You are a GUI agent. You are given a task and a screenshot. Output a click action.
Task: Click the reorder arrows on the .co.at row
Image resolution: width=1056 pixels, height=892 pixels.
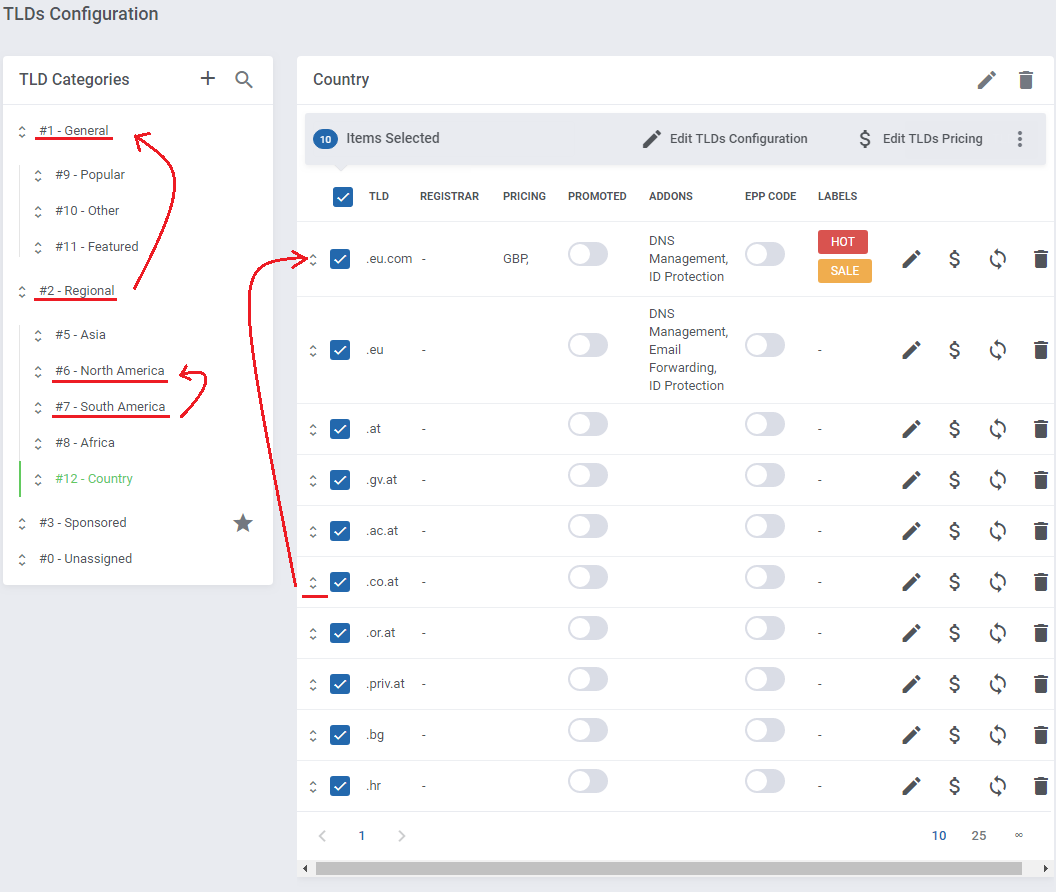(313, 582)
